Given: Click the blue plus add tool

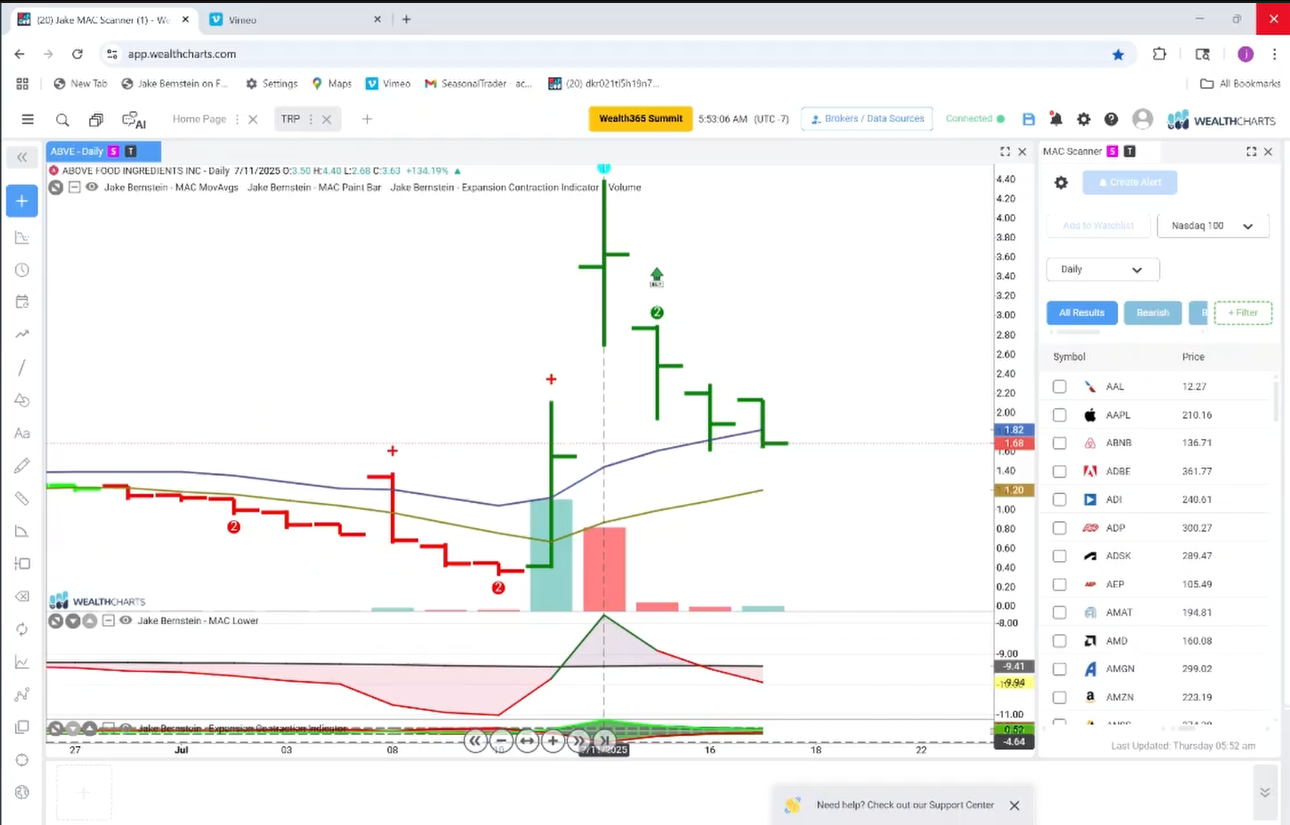Looking at the screenshot, I should tap(22, 201).
